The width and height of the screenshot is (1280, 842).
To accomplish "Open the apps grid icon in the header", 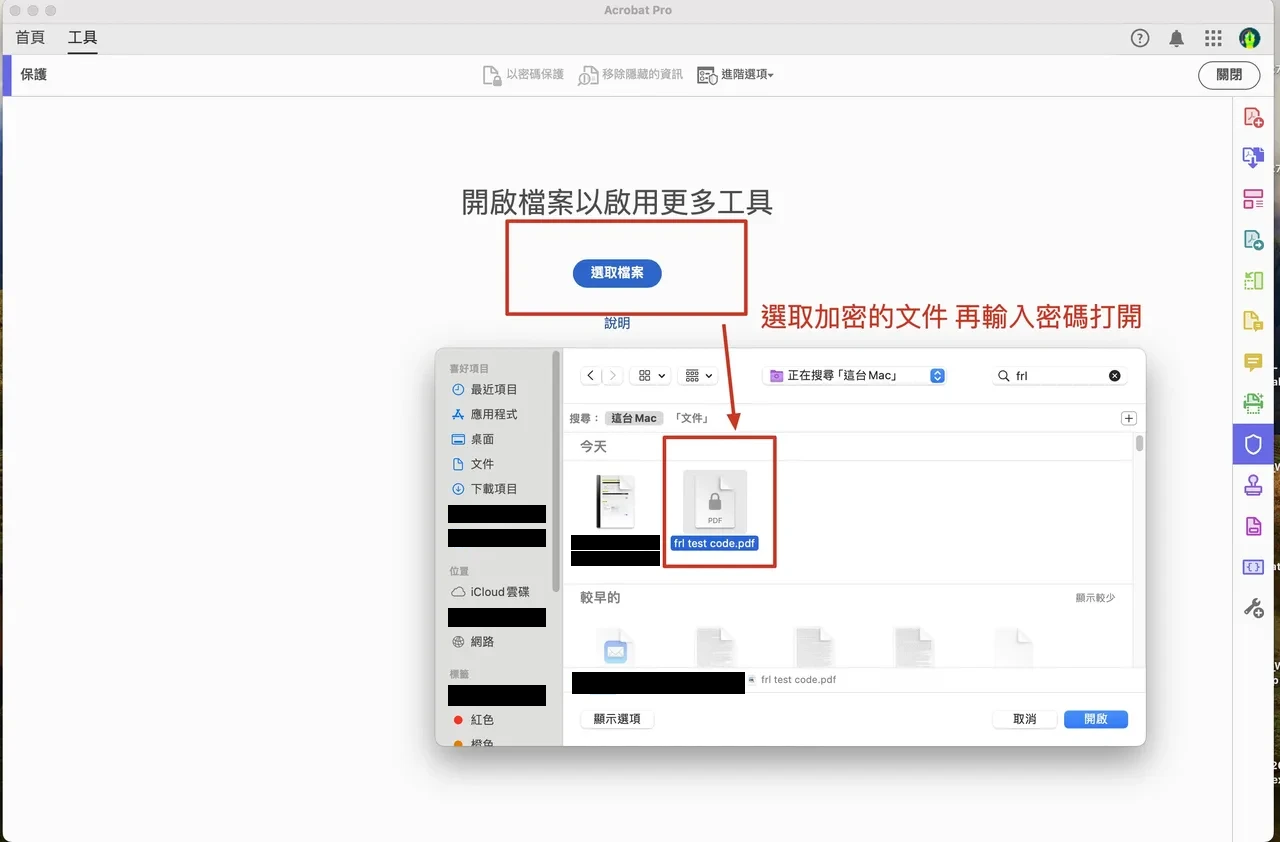I will coord(1213,38).
